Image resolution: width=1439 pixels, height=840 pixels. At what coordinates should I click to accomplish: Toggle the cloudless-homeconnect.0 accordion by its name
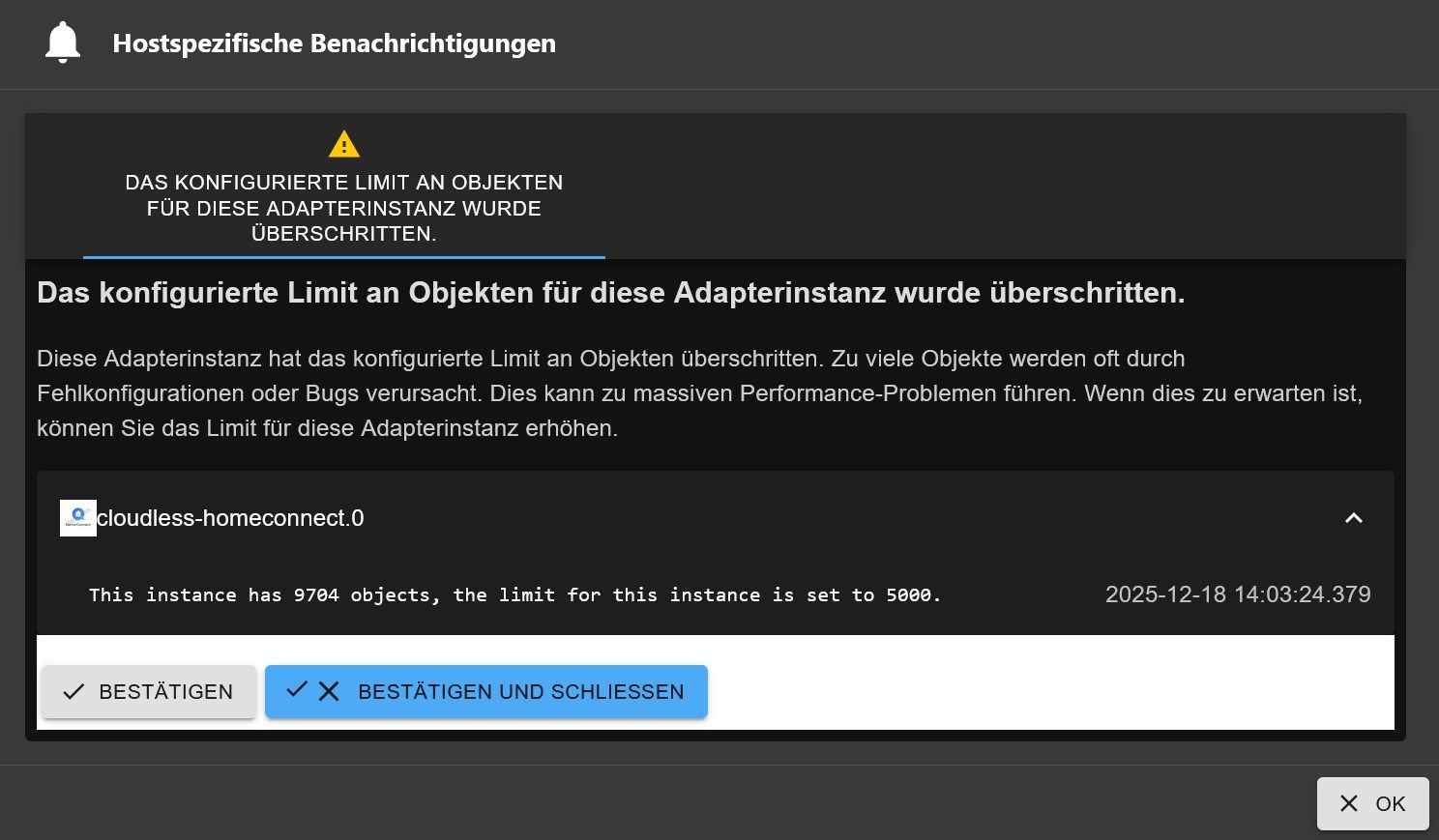point(230,518)
